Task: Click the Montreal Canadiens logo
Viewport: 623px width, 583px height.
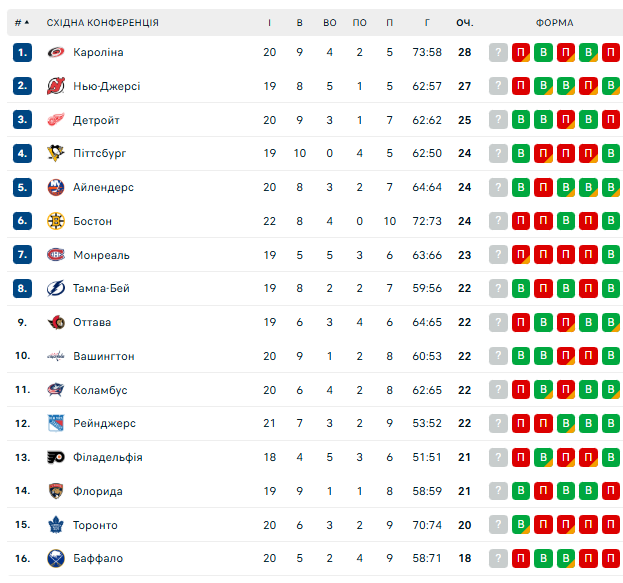Action: pyautogui.click(x=56, y=255)
